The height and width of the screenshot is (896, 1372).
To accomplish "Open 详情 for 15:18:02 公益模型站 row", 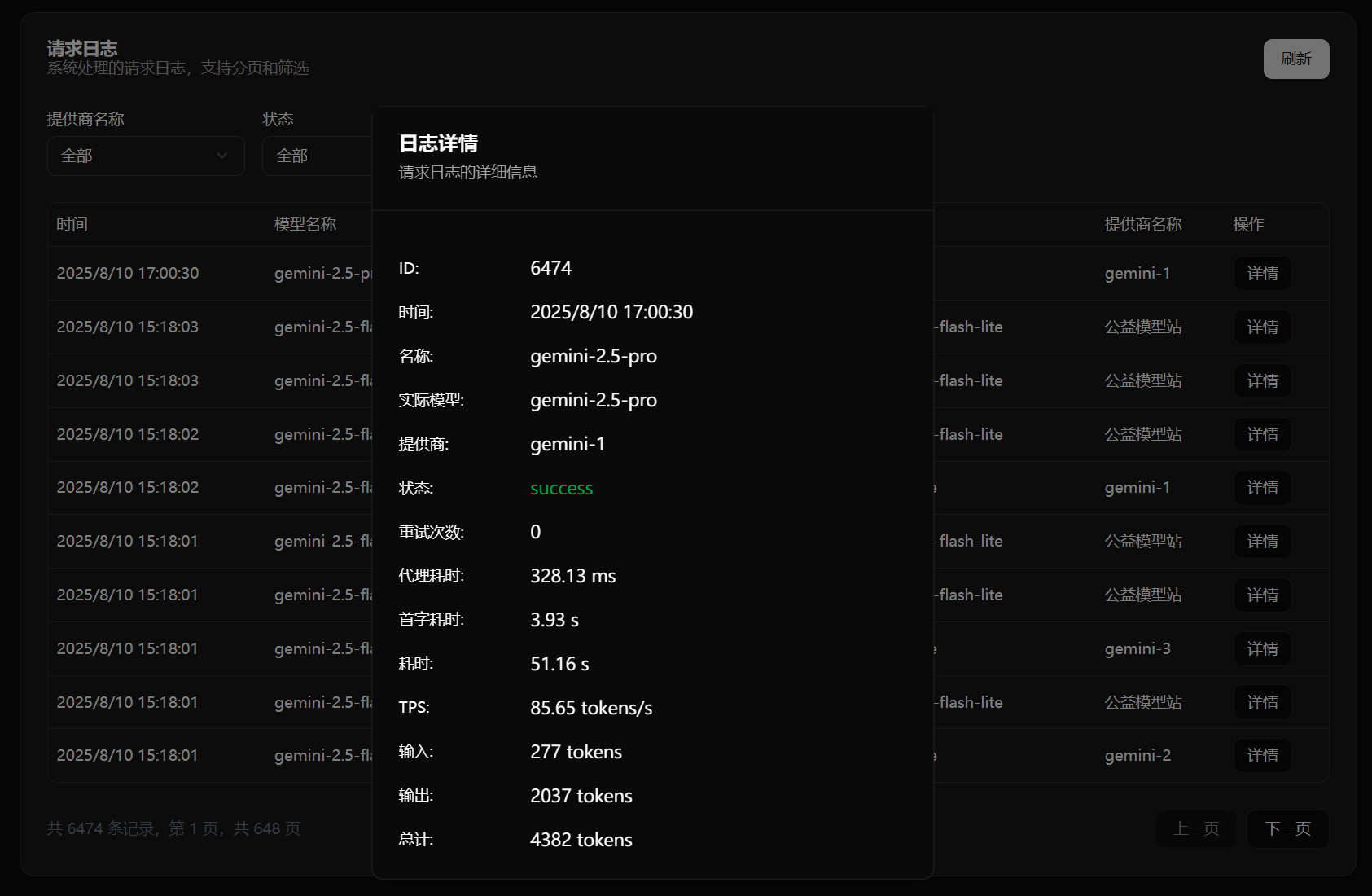I will (x=1262, y=435).
